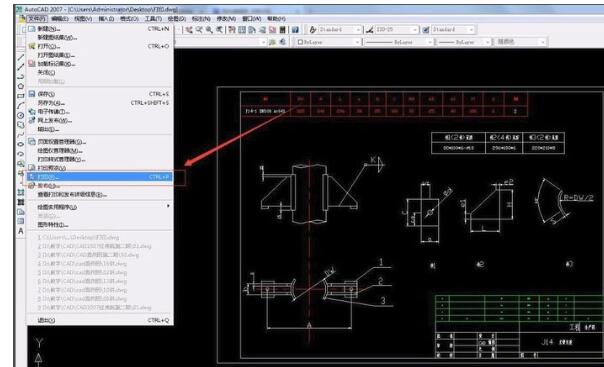Choose 保存(S) from the File menu
Screen dimensions: 604x367
click(x=99, y=94)
